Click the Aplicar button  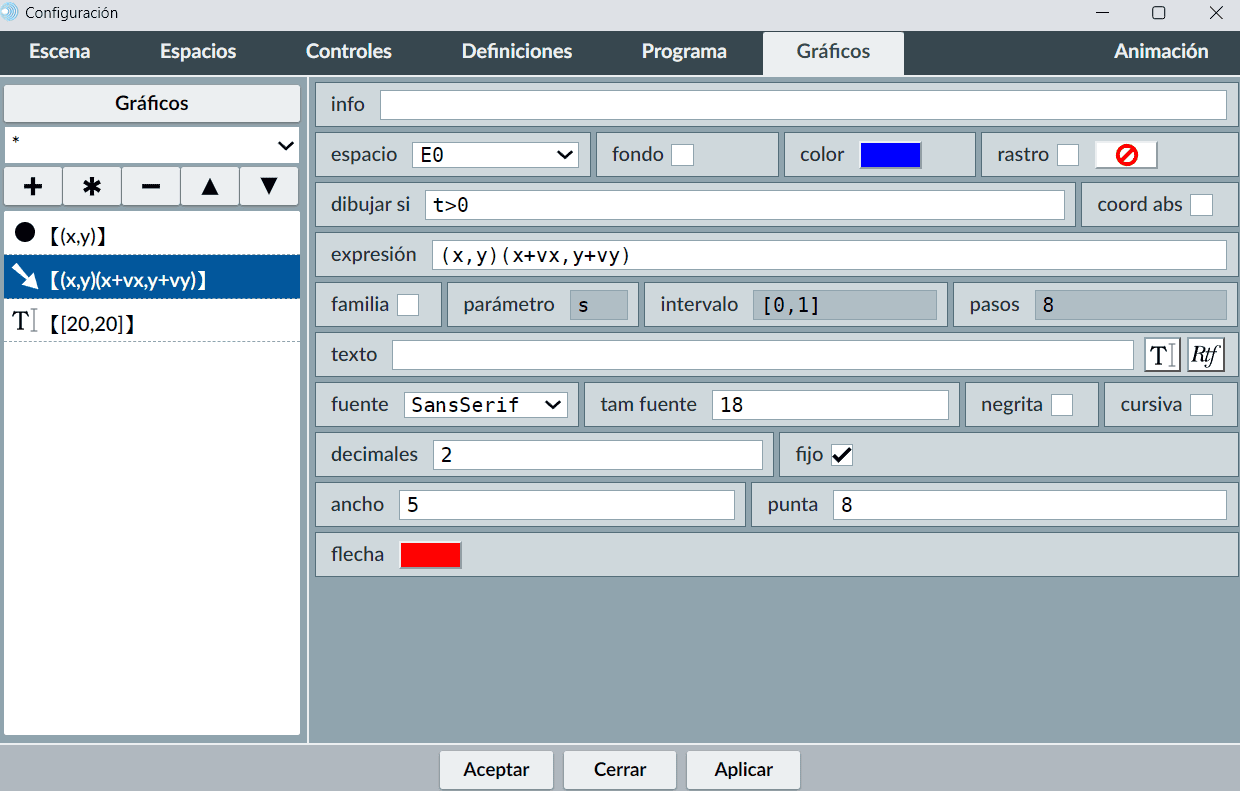[743, 770]
